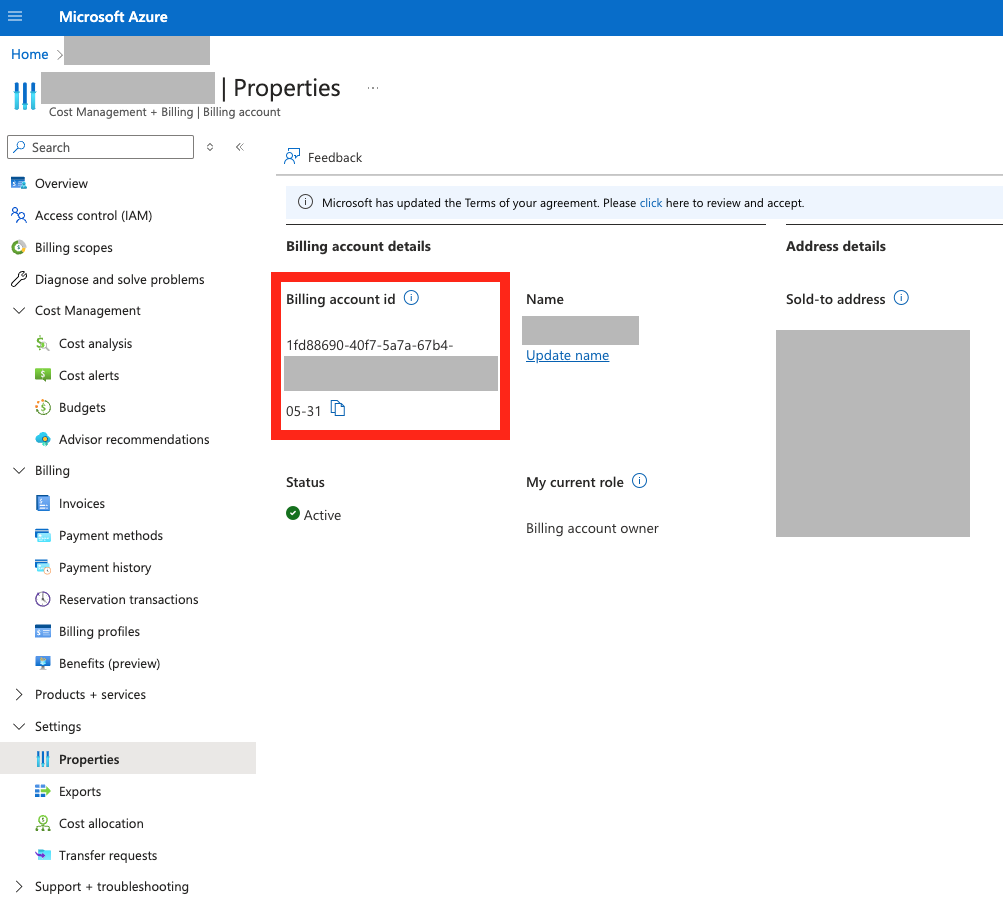The width and height of the screenshot is (1003, 911).
Task: Click info icon next to Billing account id
Action: point(411,298)
